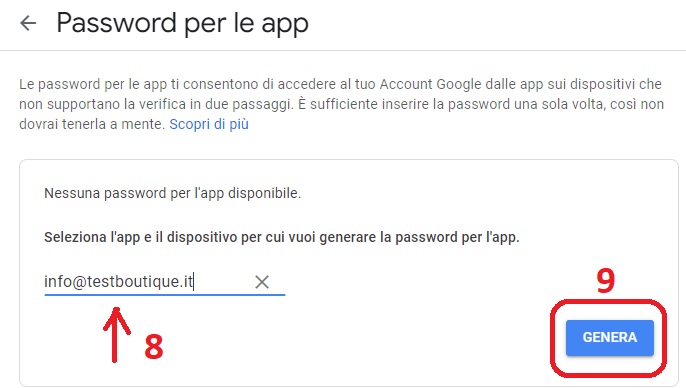Go back using the left arrow icon
The image size is (686, 388).
(x=28, y=23)
